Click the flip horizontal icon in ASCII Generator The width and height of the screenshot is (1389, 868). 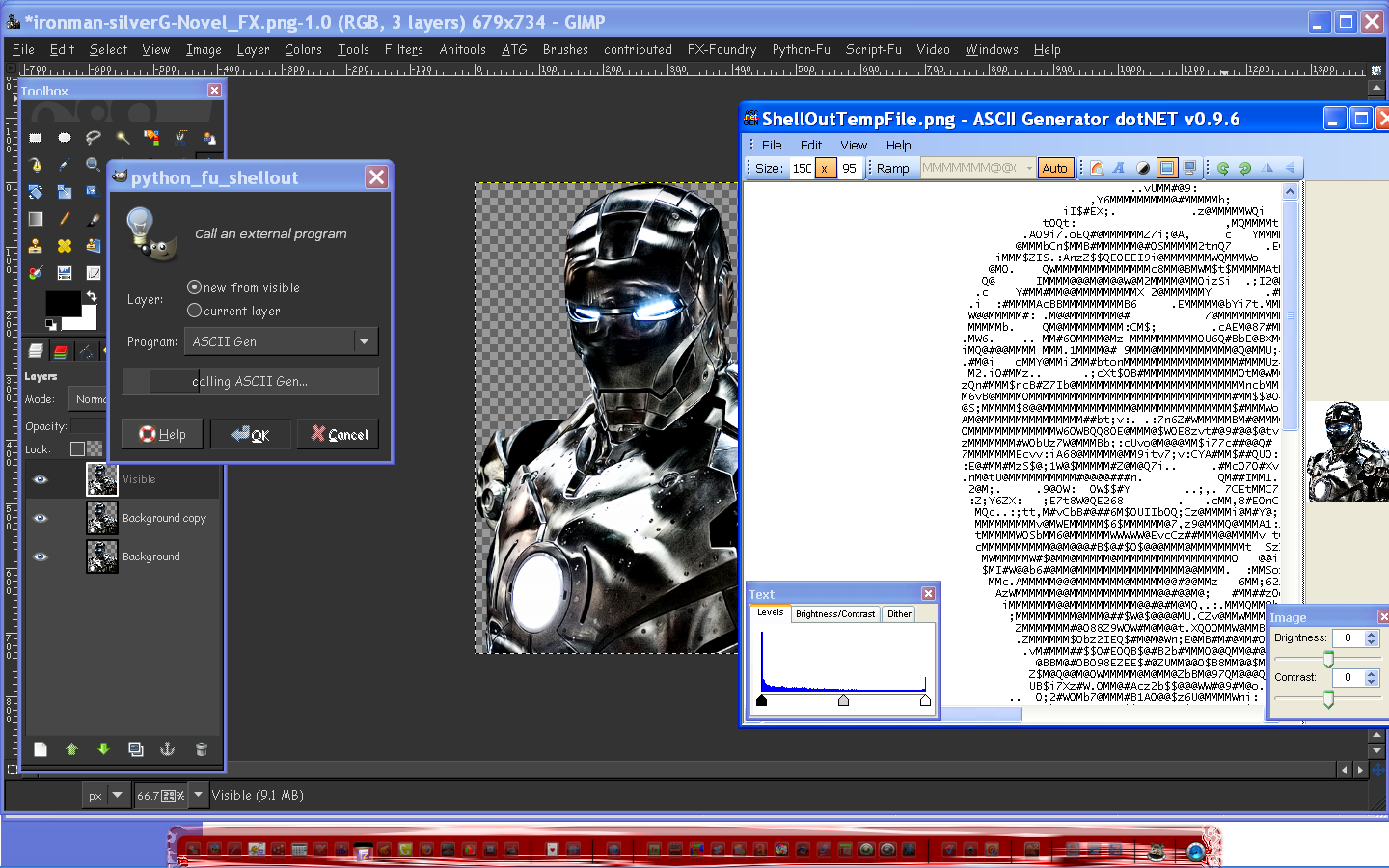click(1266, 168)
